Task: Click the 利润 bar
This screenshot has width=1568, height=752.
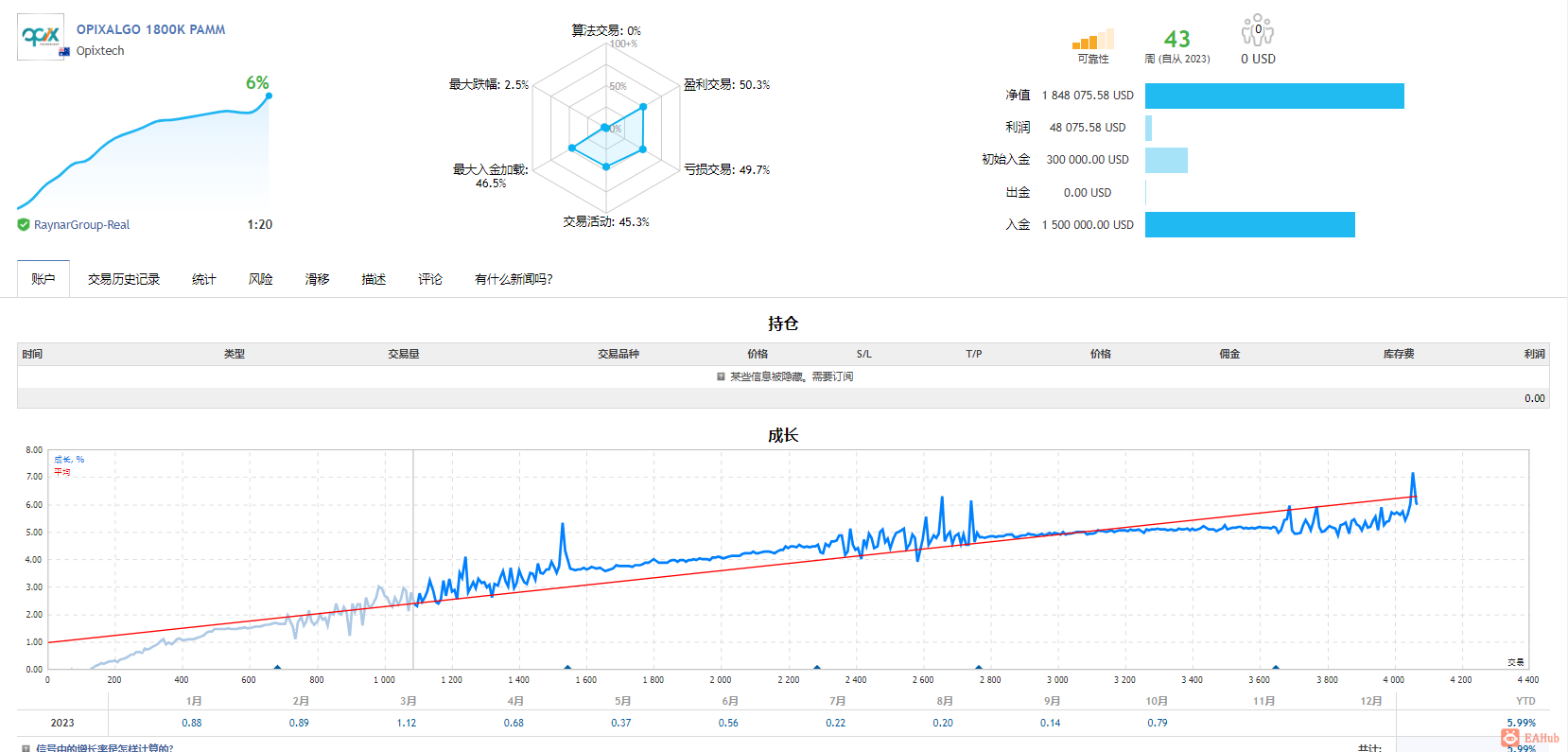Action: (x=1148, y=128)
